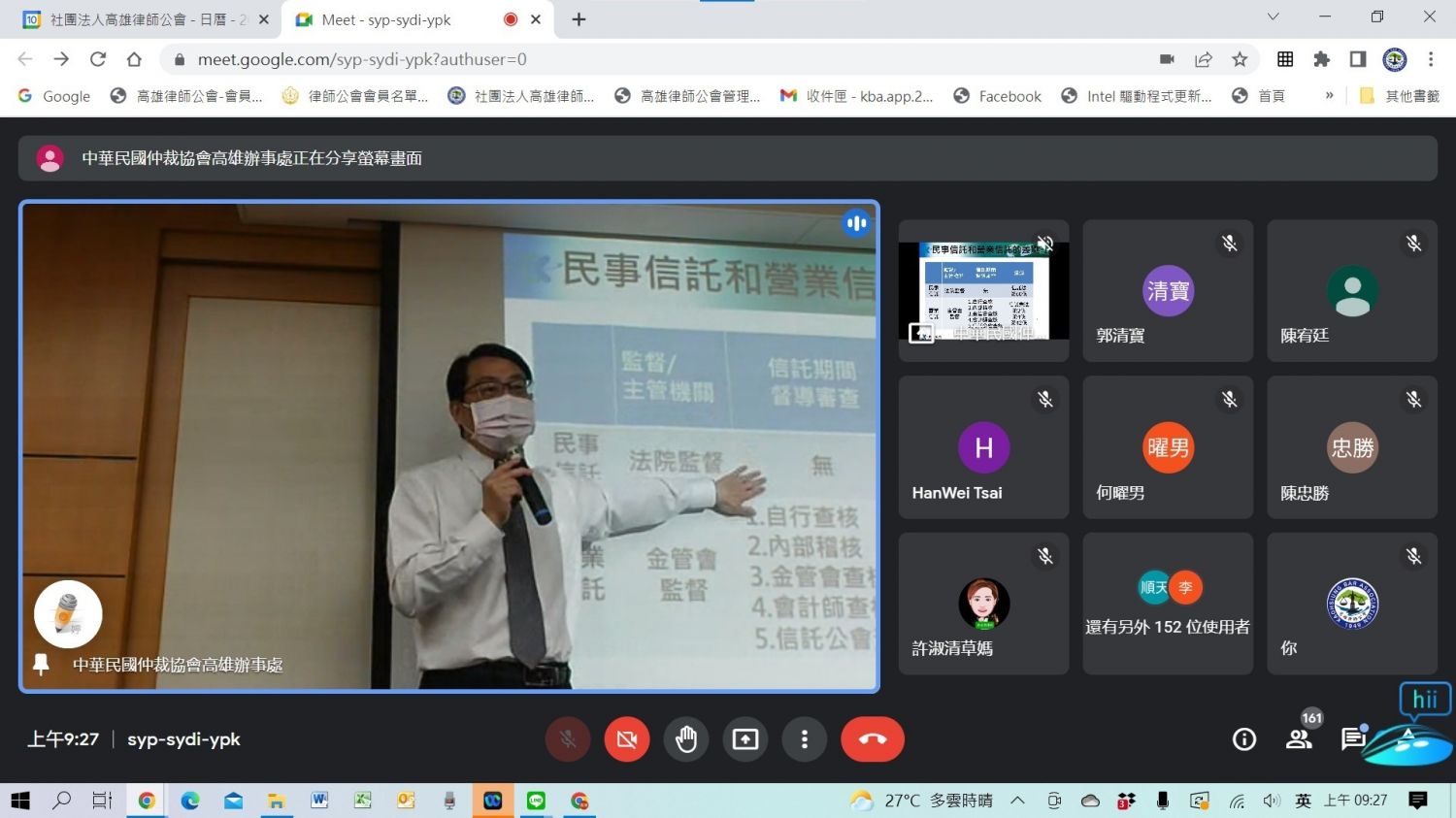
Task: Open the 27°C weather widget
Action: point(921,801)
